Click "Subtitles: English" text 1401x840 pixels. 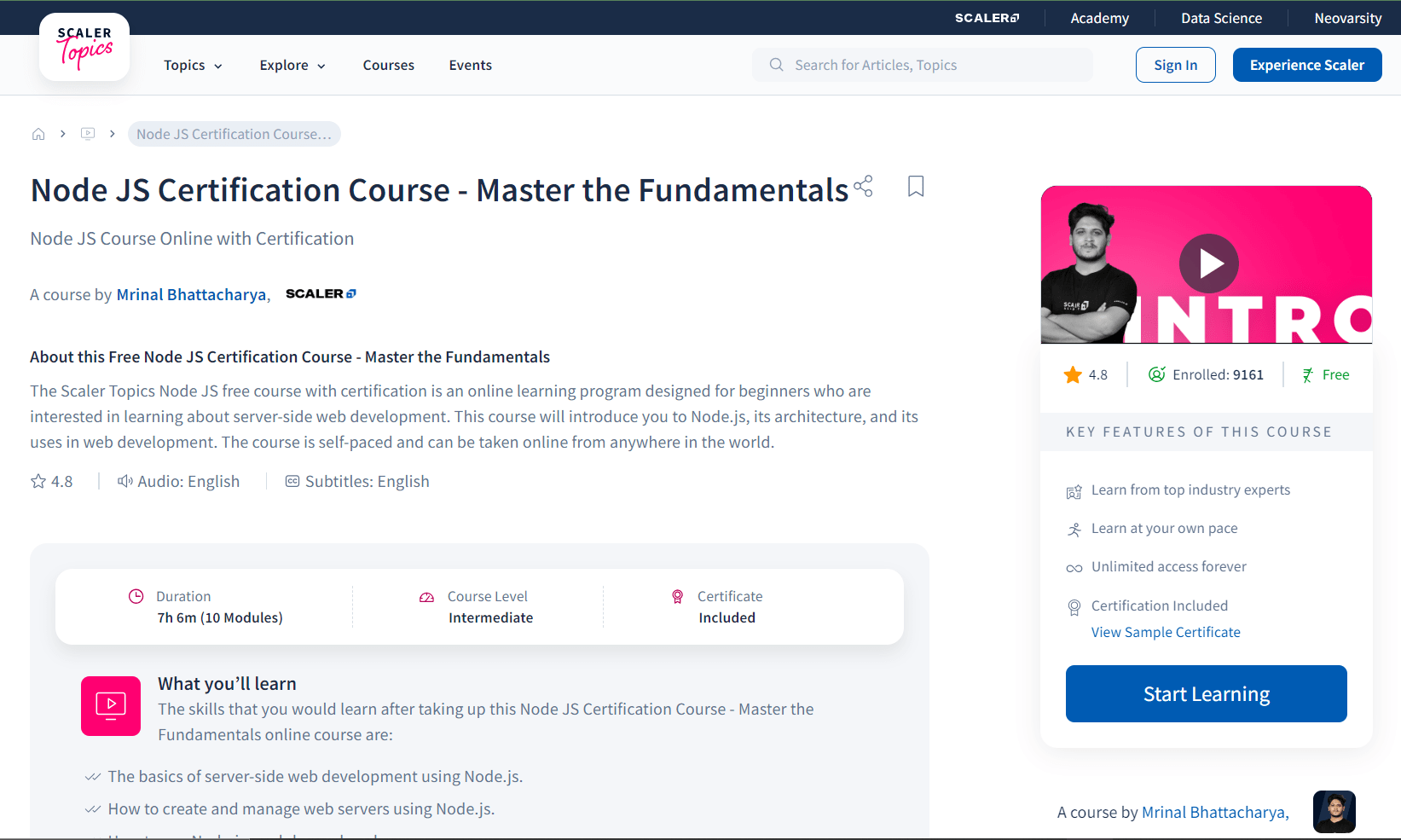[367, 481]
